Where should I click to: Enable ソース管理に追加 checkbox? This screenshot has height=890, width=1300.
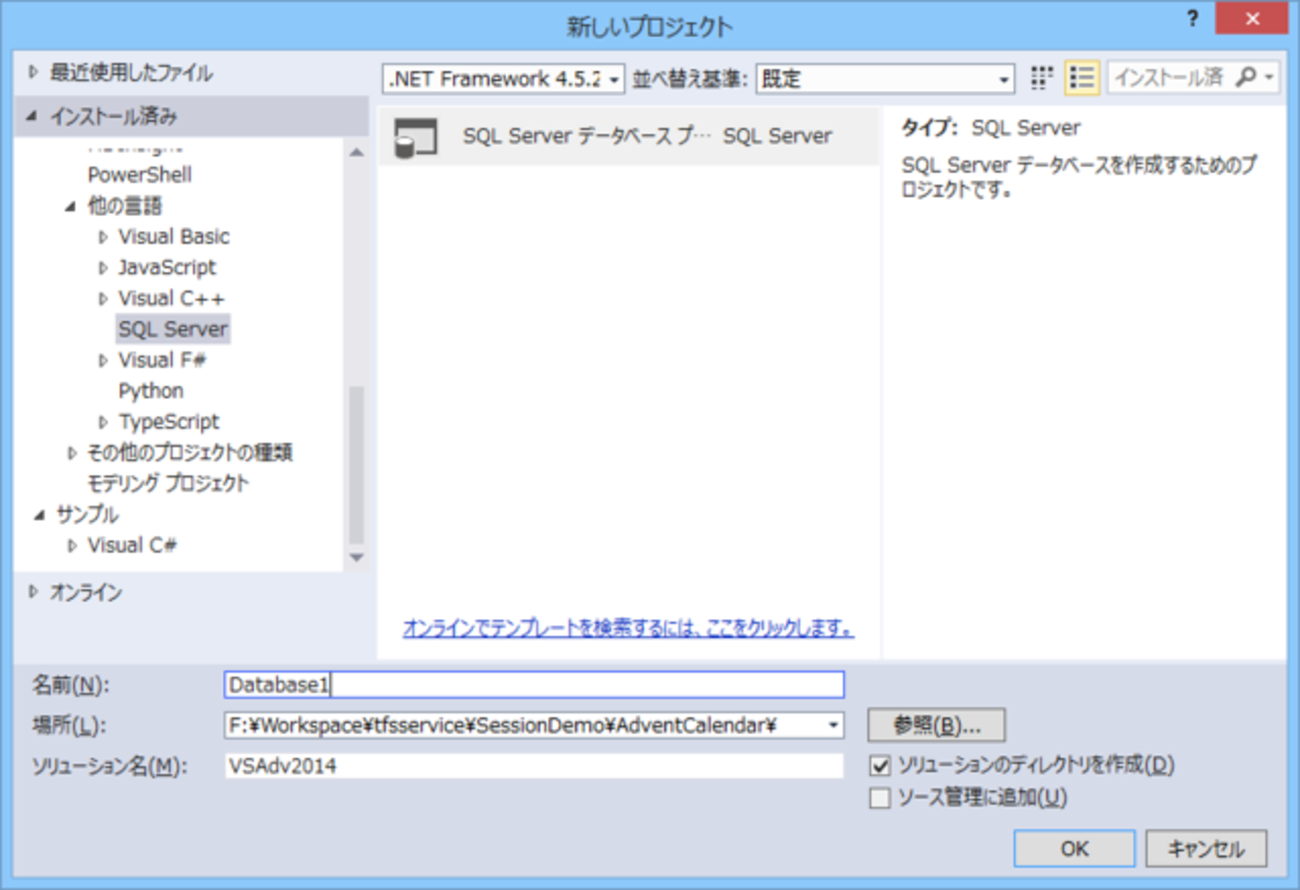point(880,797)
